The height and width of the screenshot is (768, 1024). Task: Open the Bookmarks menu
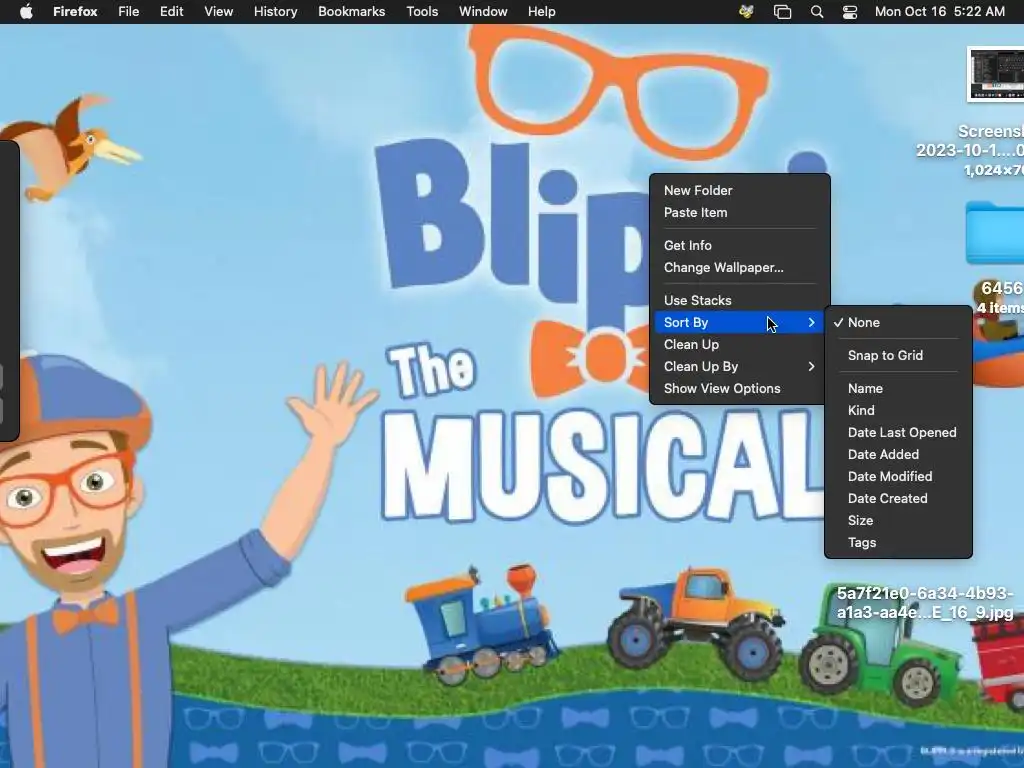click(x=352, y=12)
